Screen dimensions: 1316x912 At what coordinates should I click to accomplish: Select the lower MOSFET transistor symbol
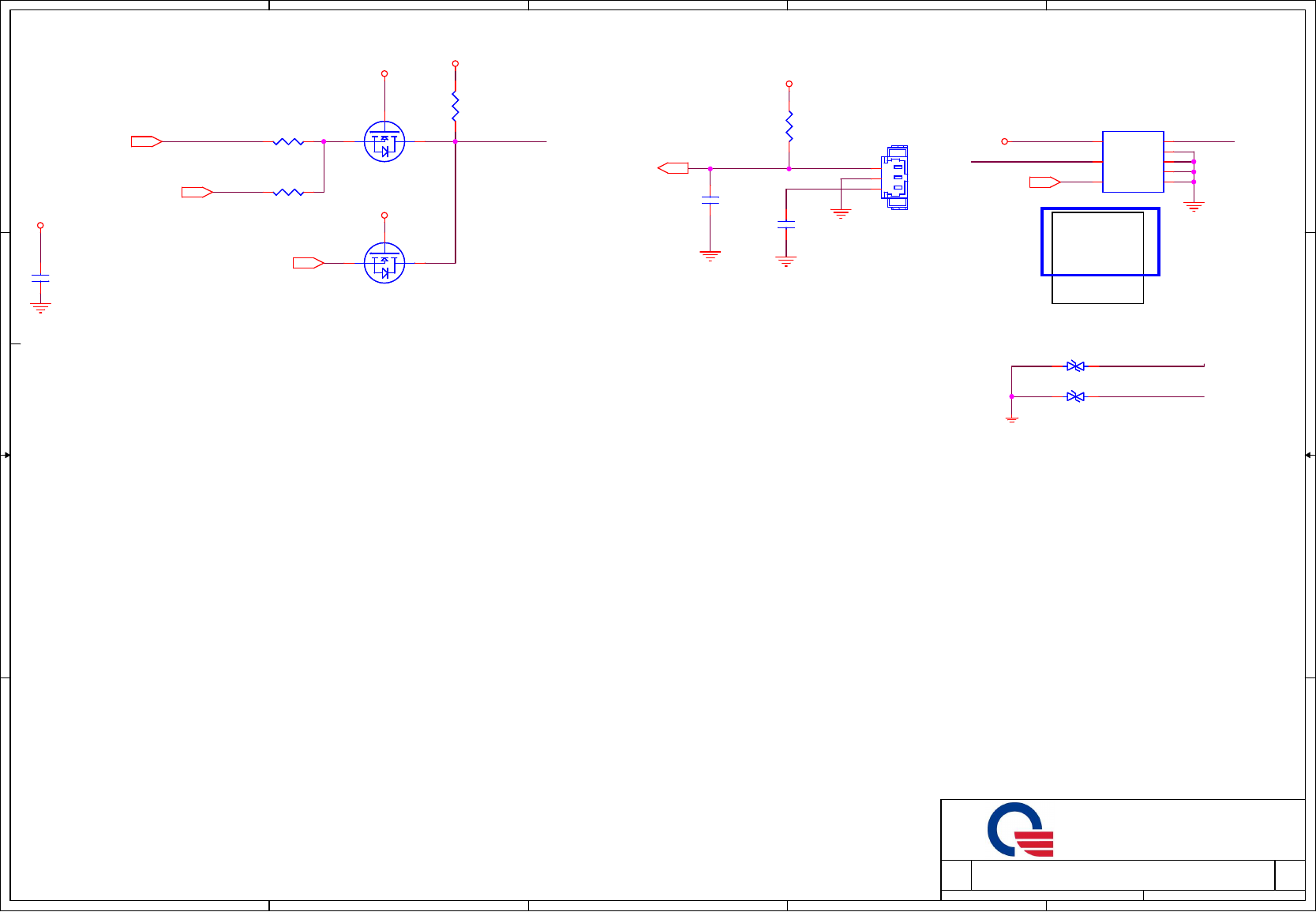point(384,263)
